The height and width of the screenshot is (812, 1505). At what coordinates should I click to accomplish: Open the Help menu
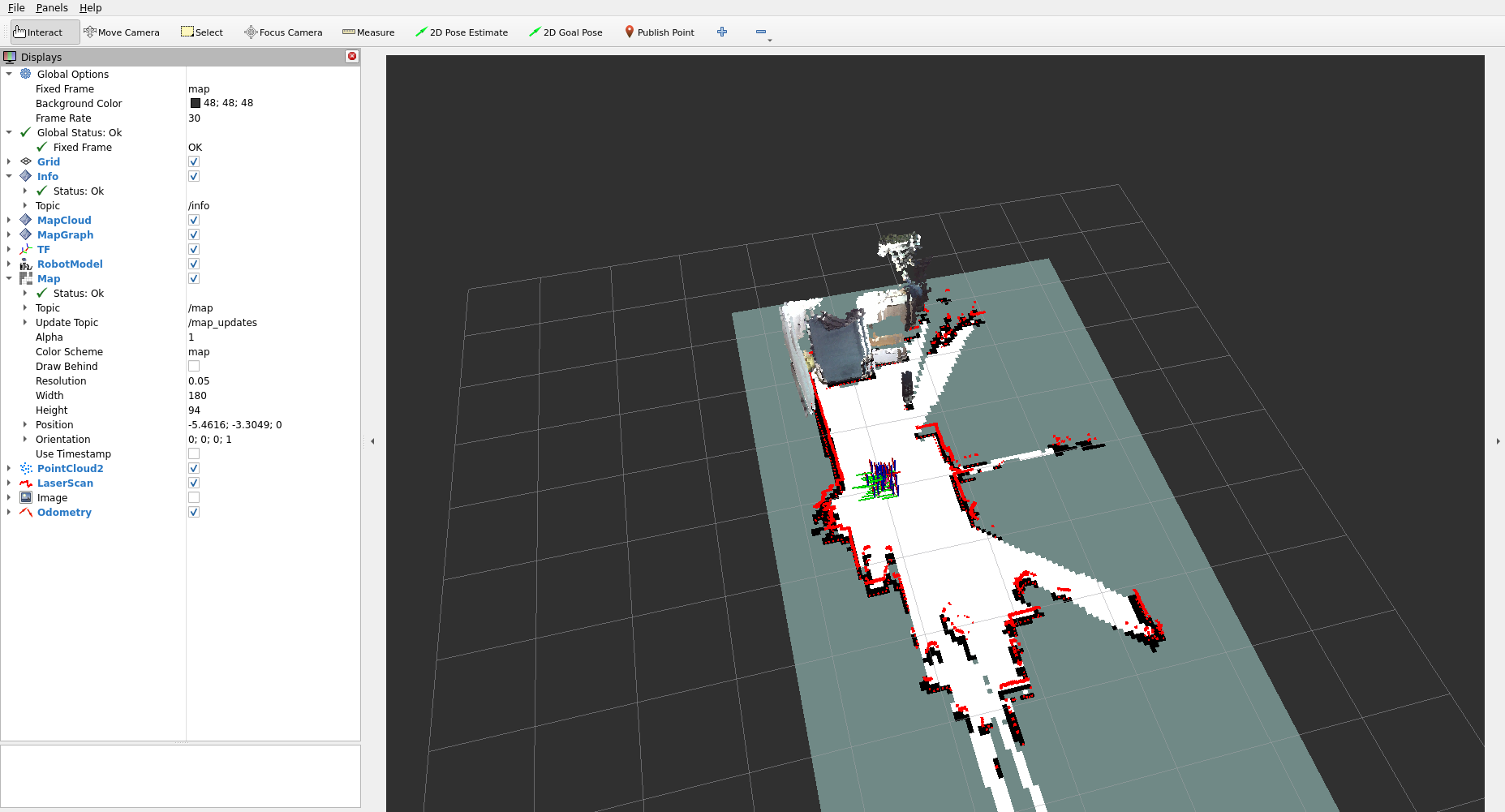(x=90, y=7)
